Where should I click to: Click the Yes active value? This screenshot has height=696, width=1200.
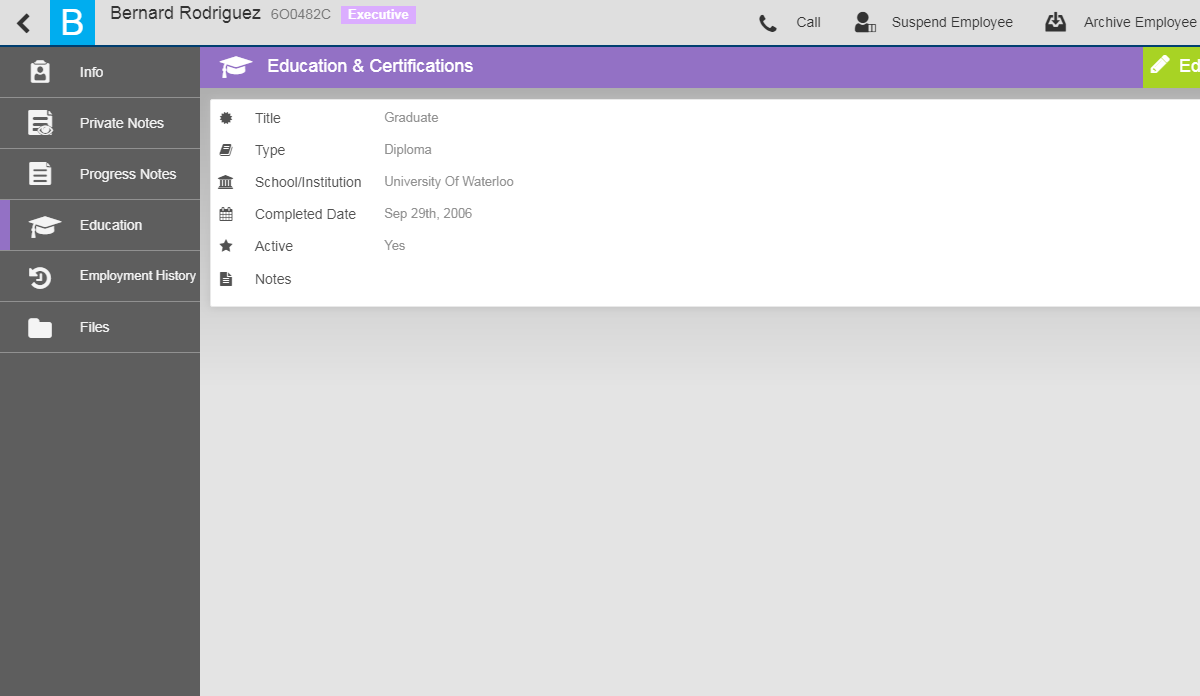395,246
